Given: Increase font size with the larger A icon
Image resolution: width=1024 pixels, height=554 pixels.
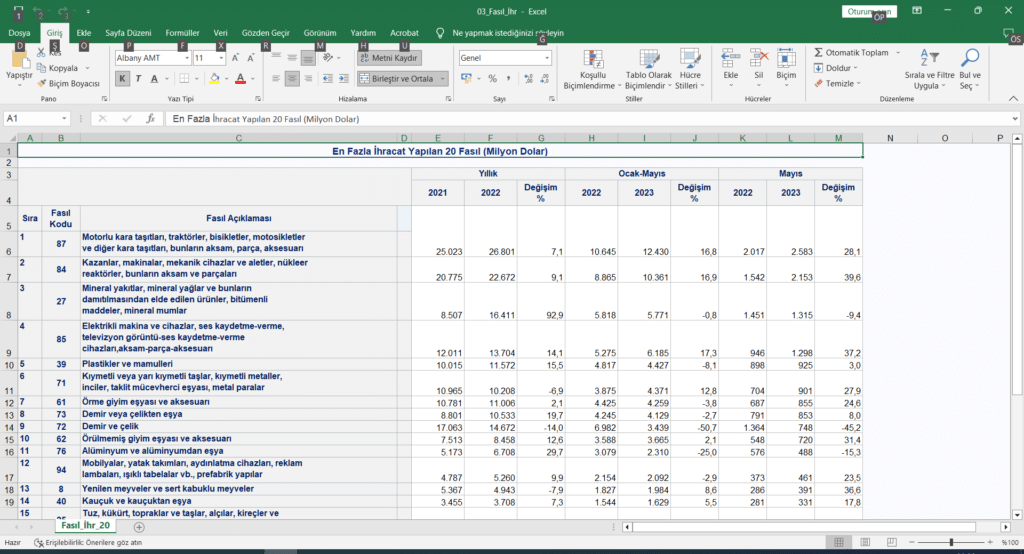Looking at the screenshot, I should click(x=235, y=58).
